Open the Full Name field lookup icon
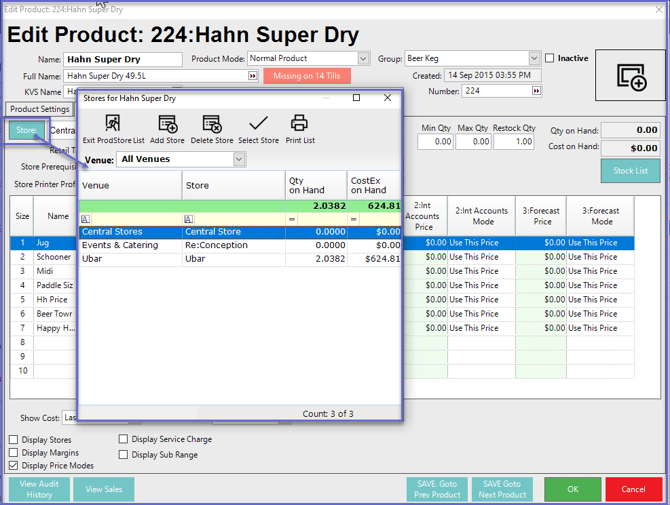The image size is (670, 505). click(x=253, y=76)
